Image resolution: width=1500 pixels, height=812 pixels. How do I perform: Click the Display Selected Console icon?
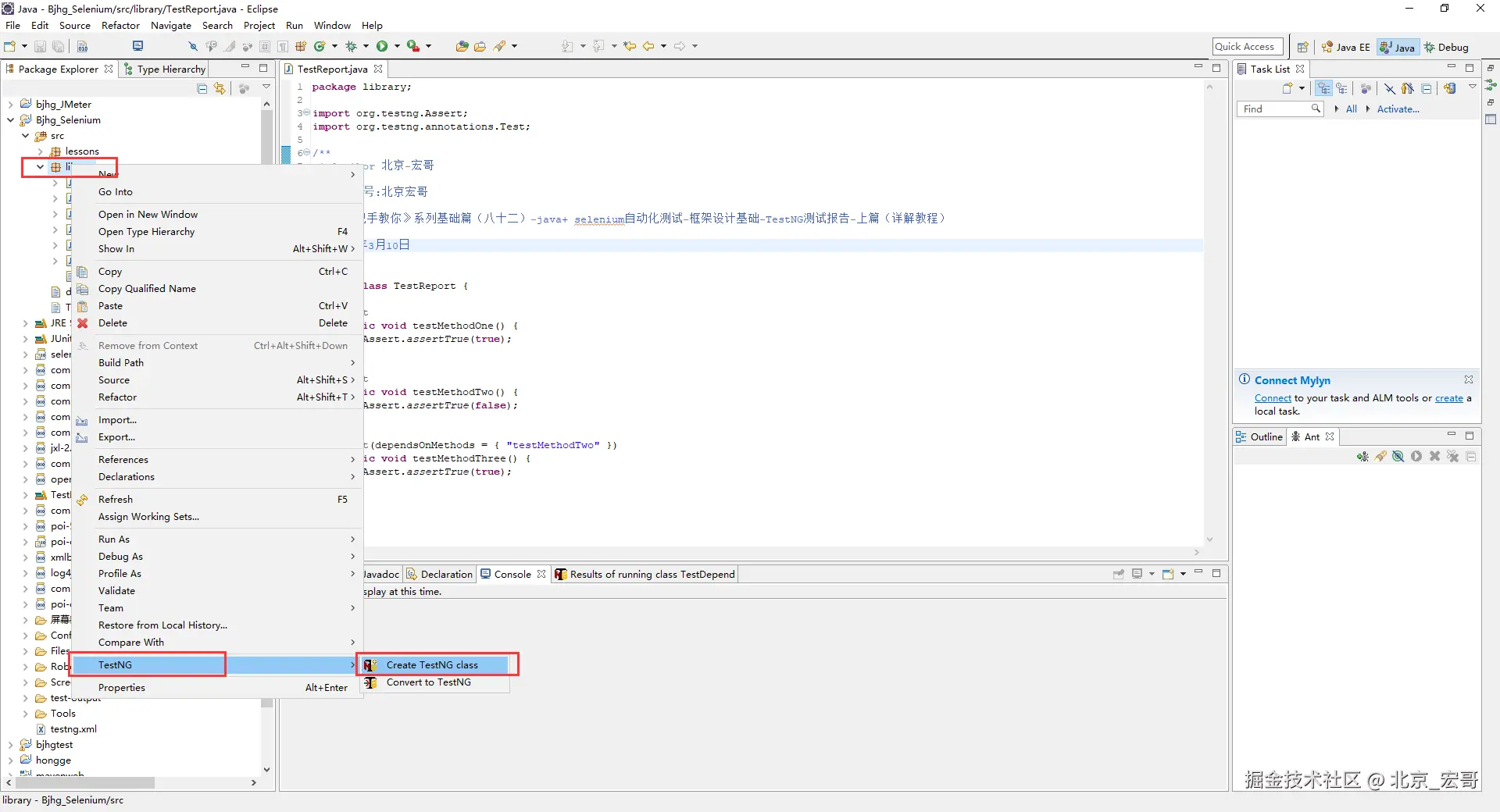click(1137, 574)
